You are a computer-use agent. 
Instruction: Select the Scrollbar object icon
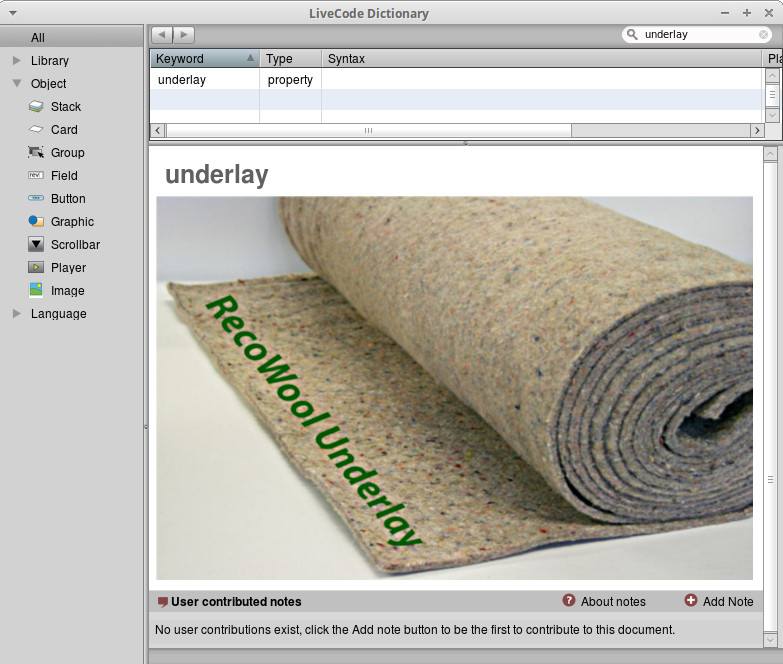pos(36,245)
